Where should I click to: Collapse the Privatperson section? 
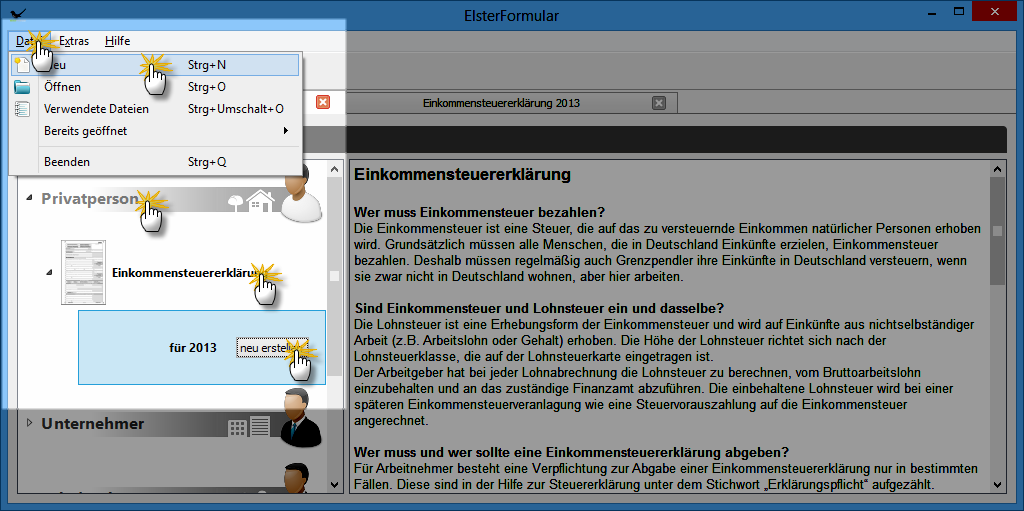pos(28,197)
